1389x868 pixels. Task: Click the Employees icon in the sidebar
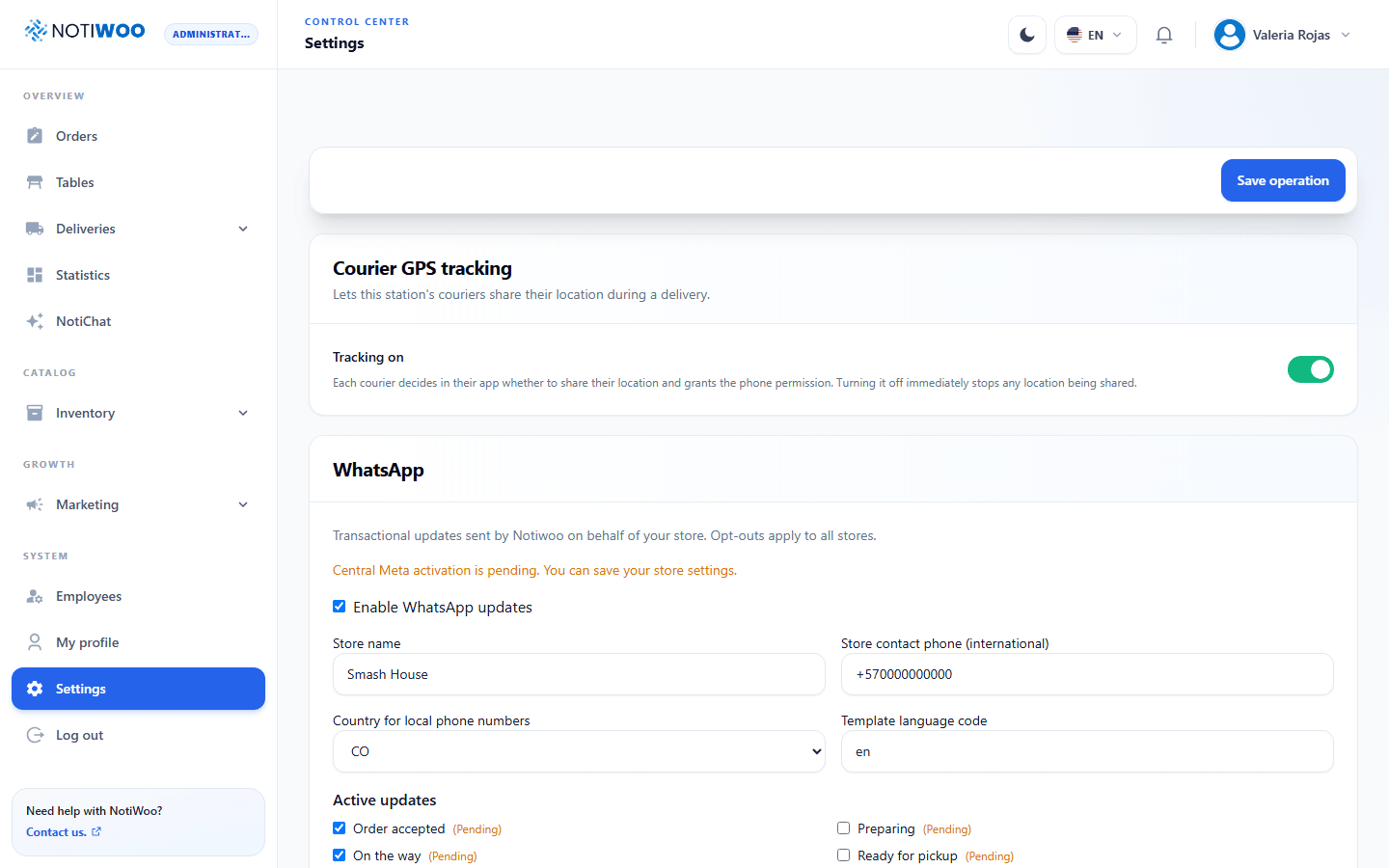point(35,596)
